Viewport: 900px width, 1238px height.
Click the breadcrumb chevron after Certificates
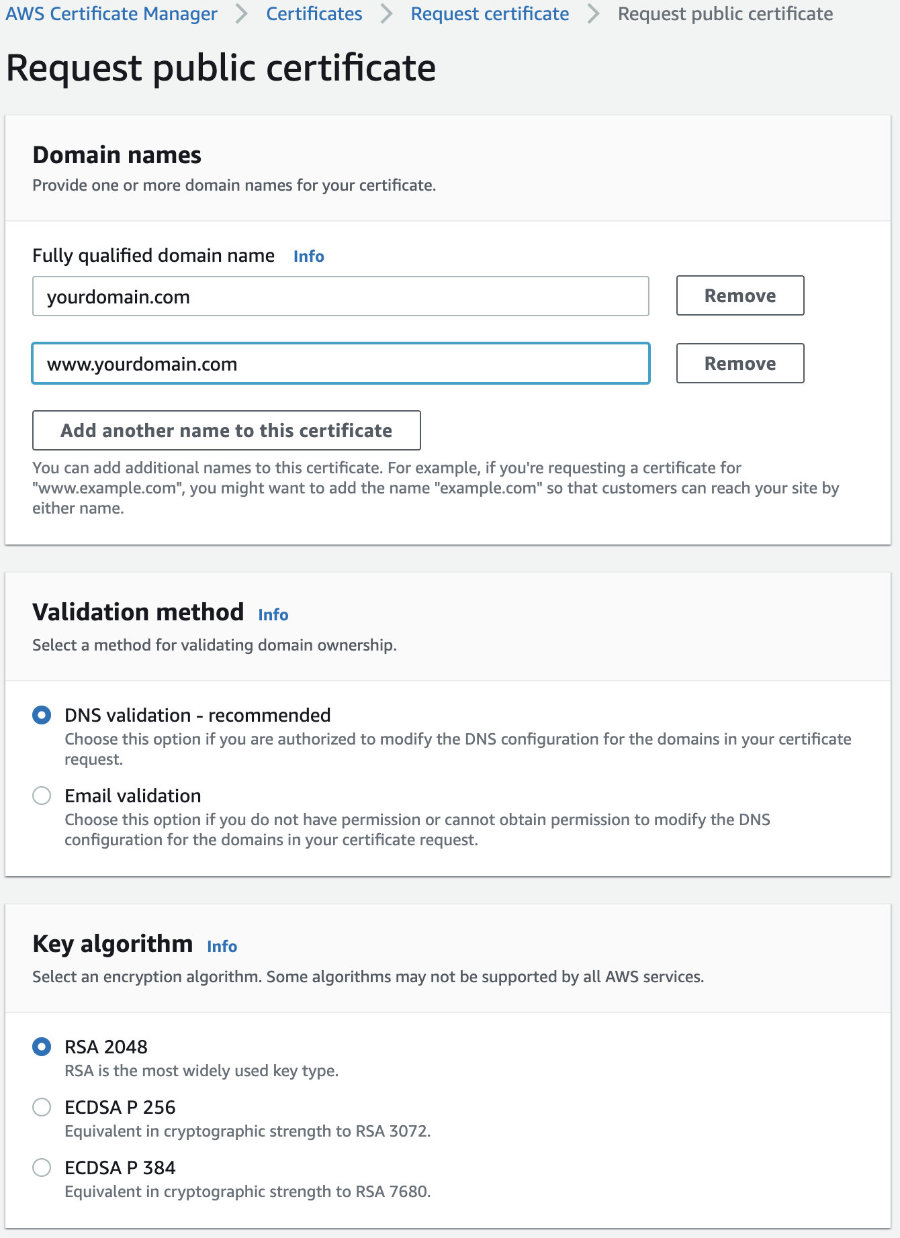pos(387,14)
